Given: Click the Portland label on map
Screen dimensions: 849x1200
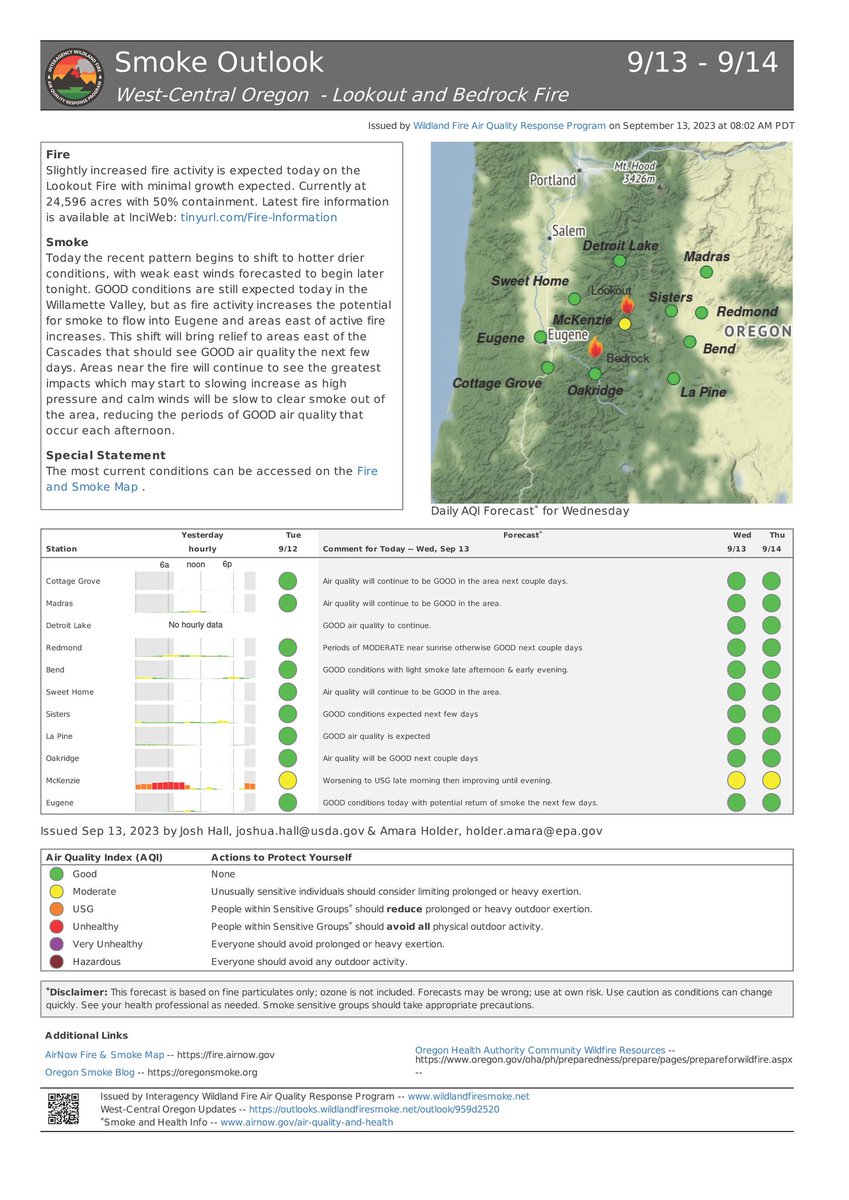Looking at the screenshot, I should point(553,180).
